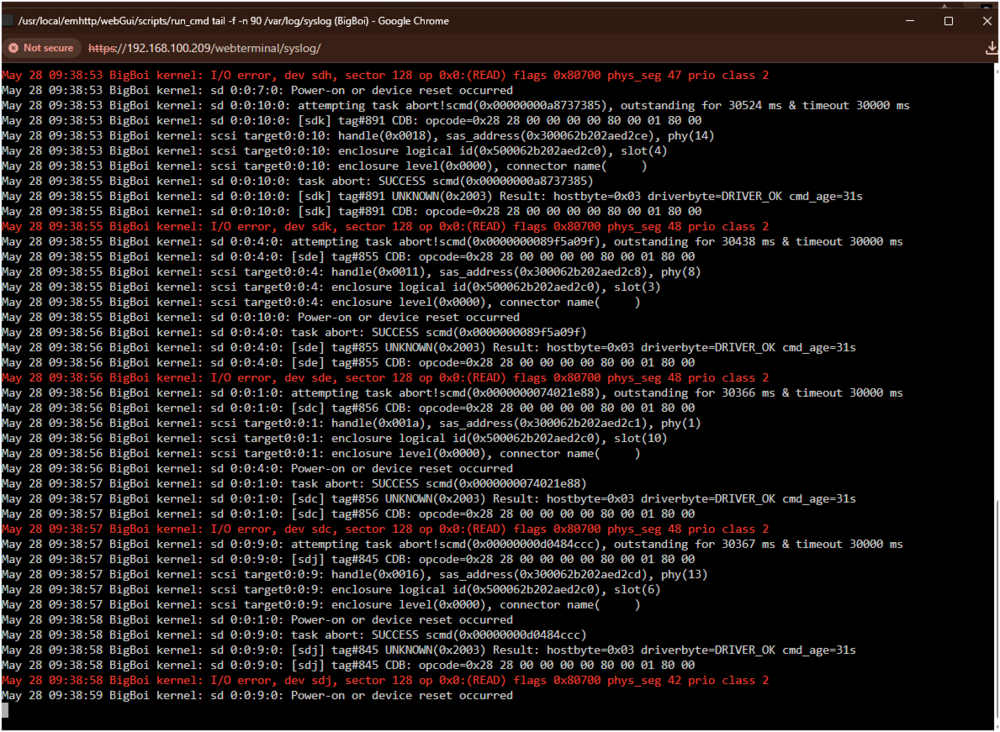Click the '[sde] tag#855 UNKNOWN(0x2003)' line
The image size is (1000, 732).
429,348
